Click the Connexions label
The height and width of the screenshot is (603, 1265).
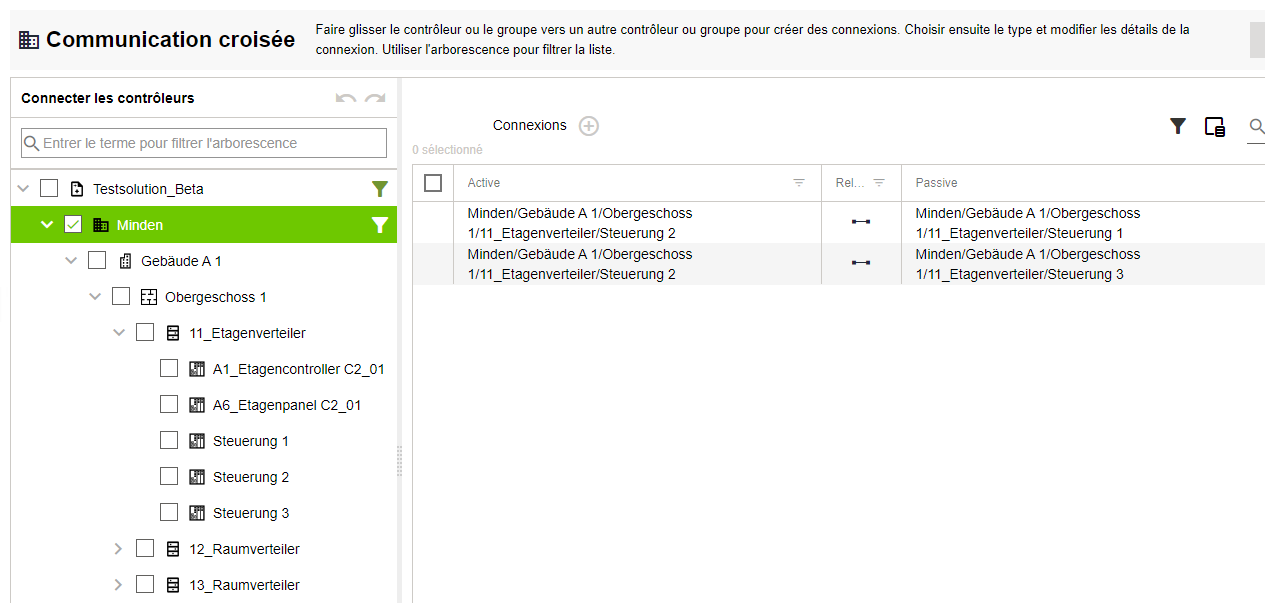530,126
